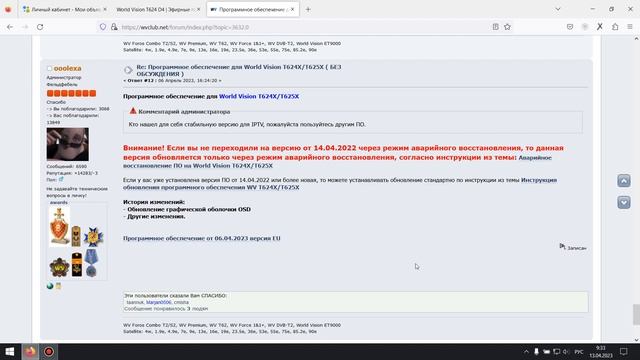The width and height of the screenshot is (640, 360).
Task: Click the flower-shaped brown award badge
Action: (59, 267)
